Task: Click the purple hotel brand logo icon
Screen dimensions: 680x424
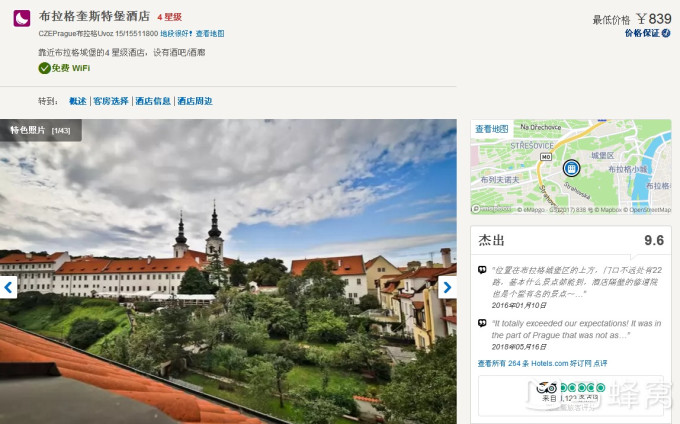Action: (x=21, y=18)
